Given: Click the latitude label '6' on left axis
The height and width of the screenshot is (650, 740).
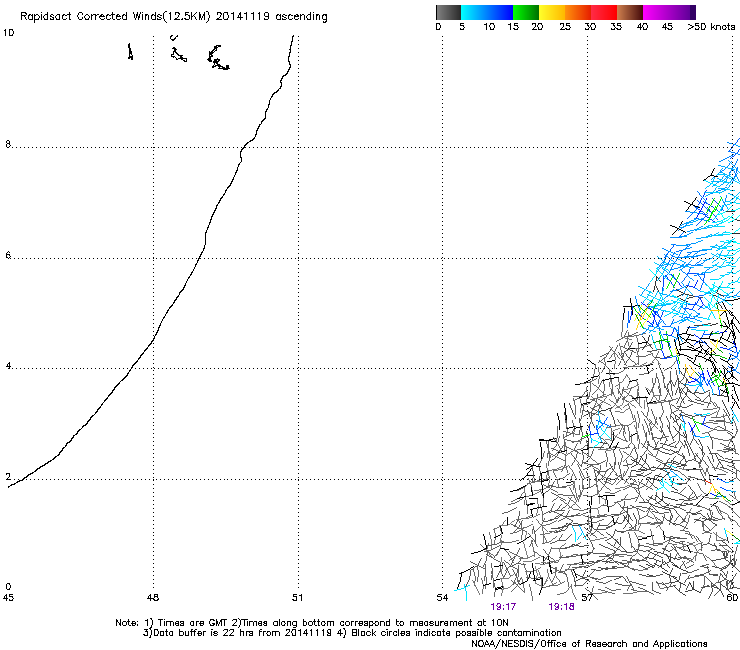Looking at the screenshot, I should [8, 255].
